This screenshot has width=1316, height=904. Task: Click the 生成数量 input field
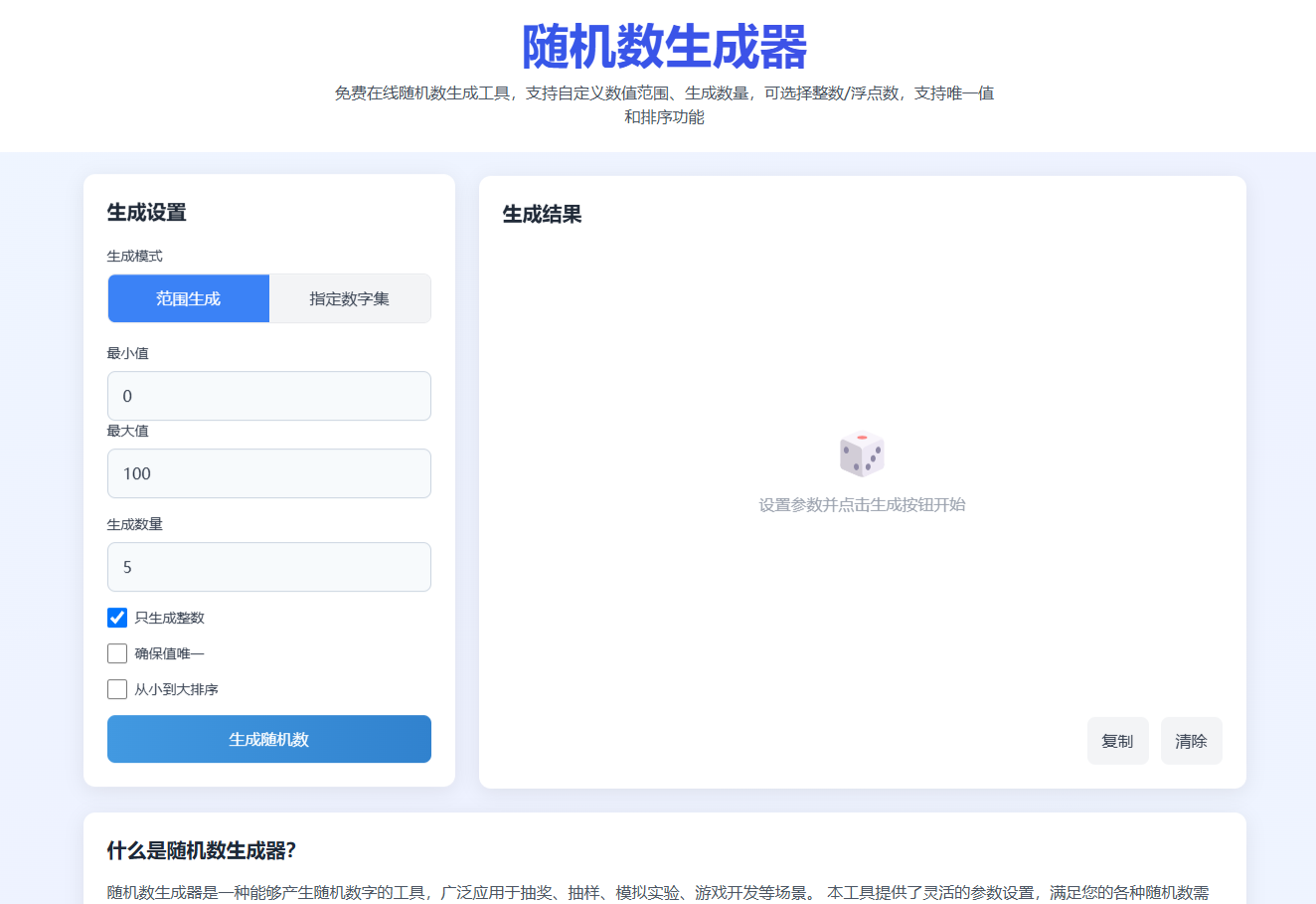tap(268, 567)
